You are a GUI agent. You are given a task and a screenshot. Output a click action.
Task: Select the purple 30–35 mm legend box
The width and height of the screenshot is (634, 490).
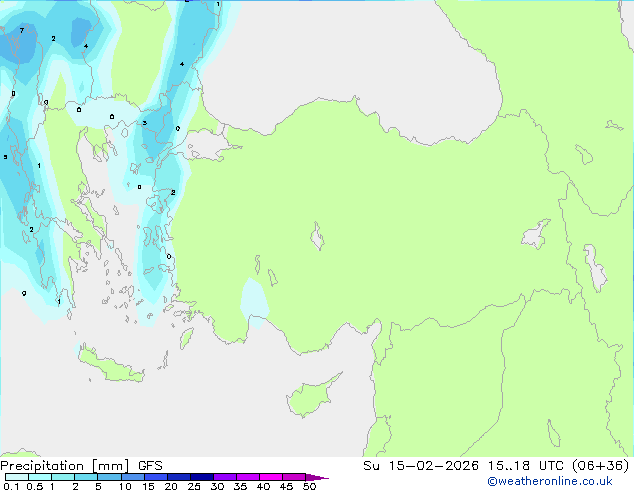(225, 477)
